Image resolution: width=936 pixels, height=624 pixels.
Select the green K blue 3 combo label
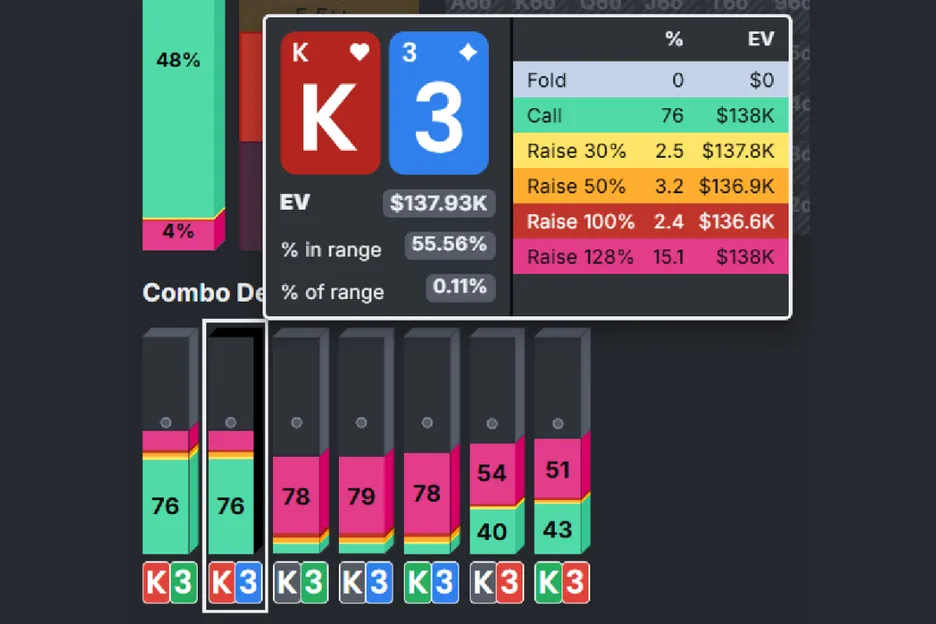point(430,583)
